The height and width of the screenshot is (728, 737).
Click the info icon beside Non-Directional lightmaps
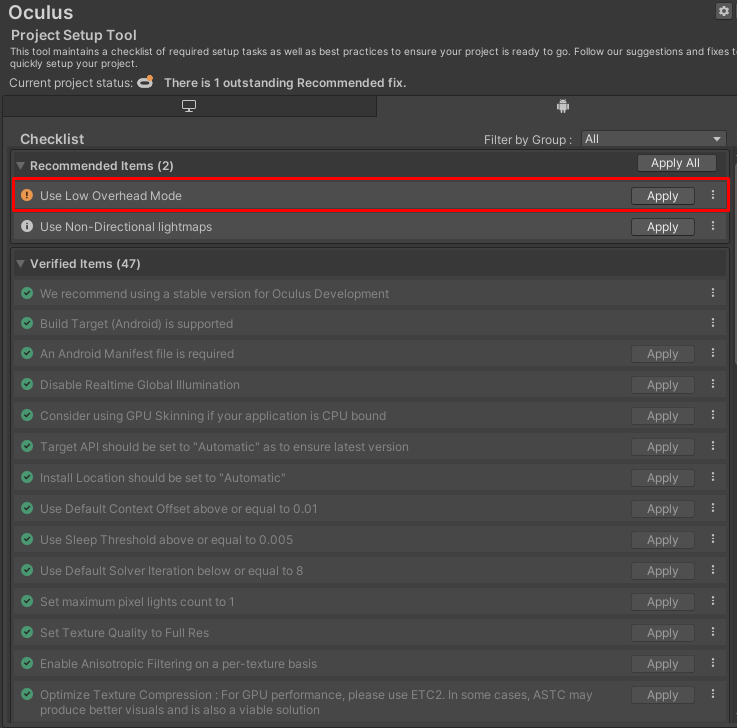click(x=27, y=227)
